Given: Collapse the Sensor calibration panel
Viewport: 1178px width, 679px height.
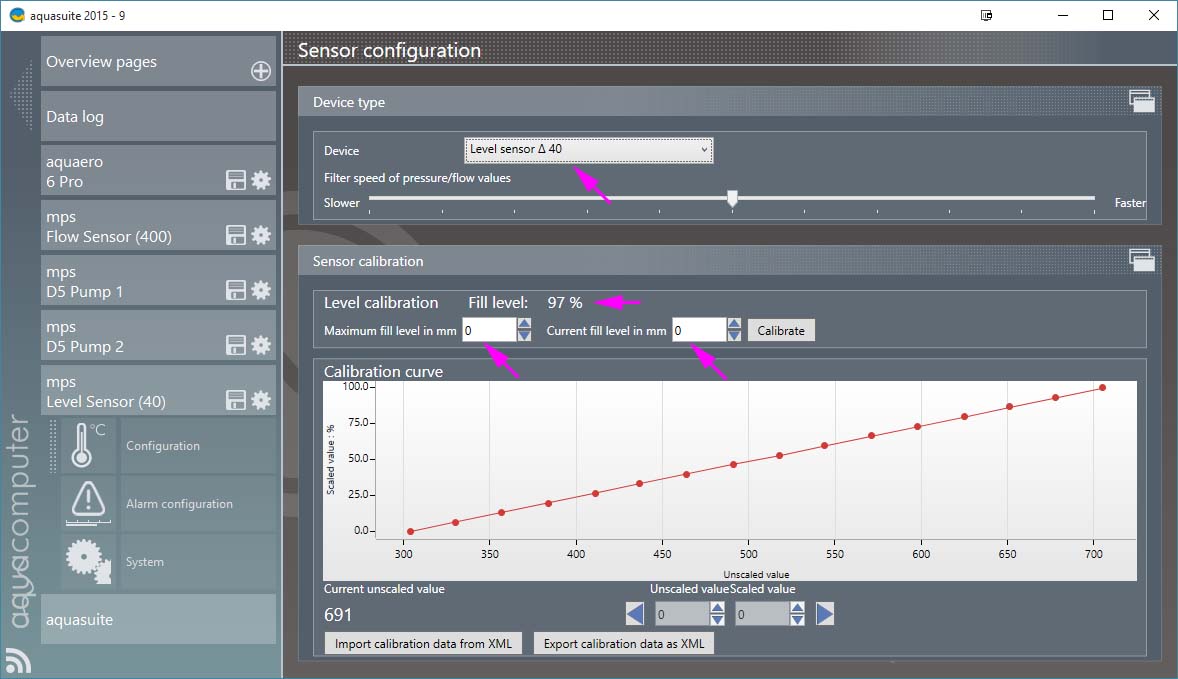Looking at the screenshot, I should coord(1141,260).
